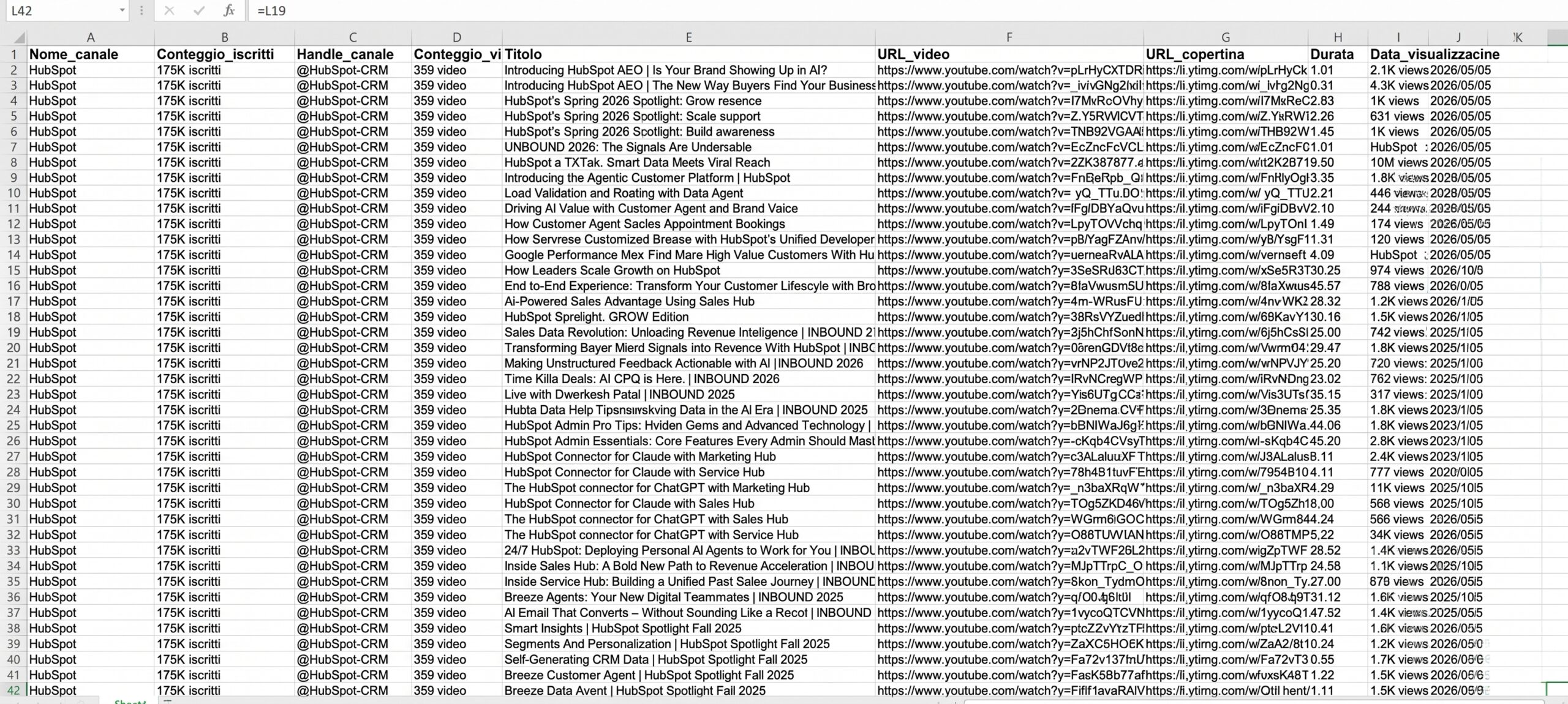Click duration cell '4.09' in row 14
1568x704 pixels.
(x=1338, y=255)
